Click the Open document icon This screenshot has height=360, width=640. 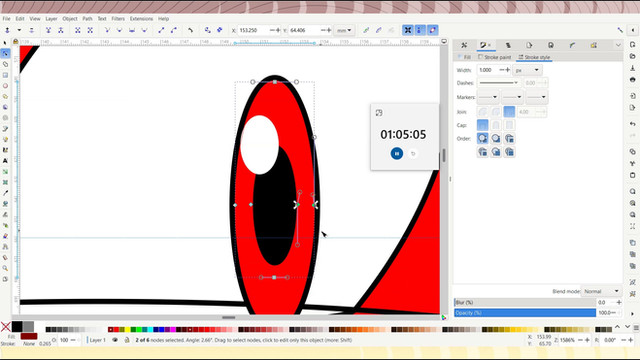point(633,56)
